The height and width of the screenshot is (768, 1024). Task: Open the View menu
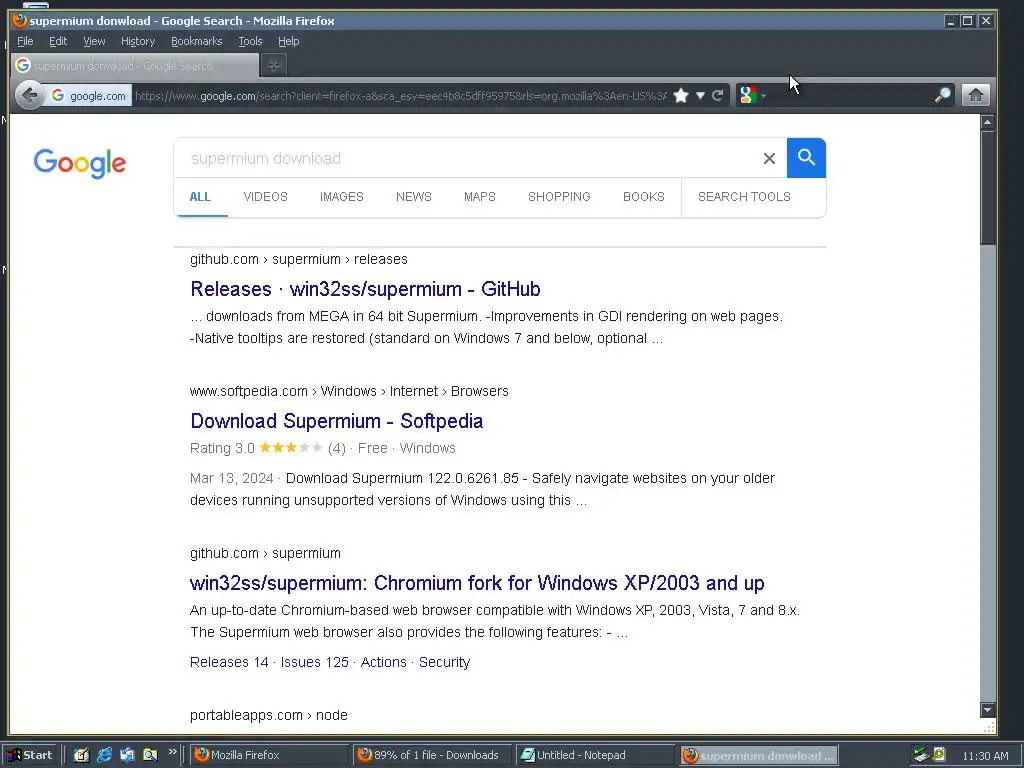[x=94, y=41]
